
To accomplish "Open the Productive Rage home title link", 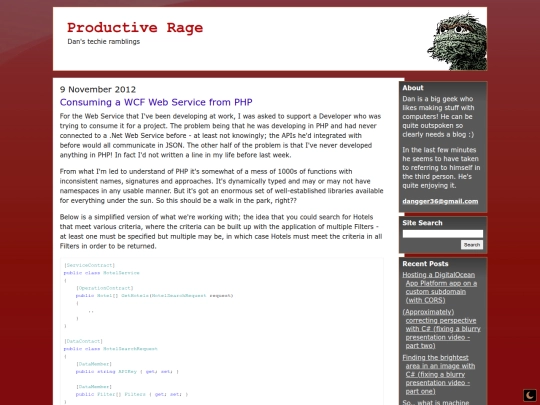I will click(x=135, y=28).
